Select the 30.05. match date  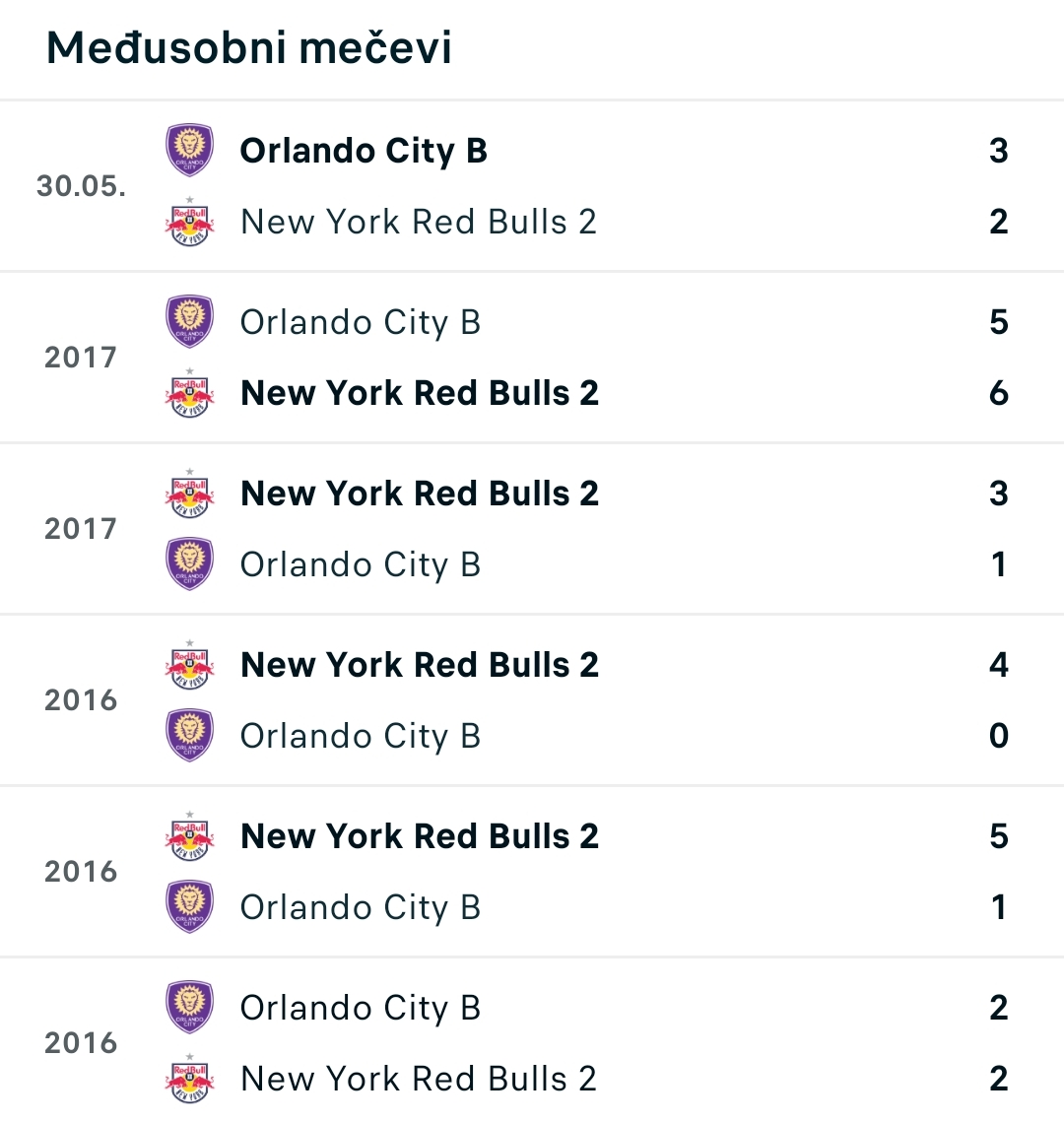tap(81, 186)
